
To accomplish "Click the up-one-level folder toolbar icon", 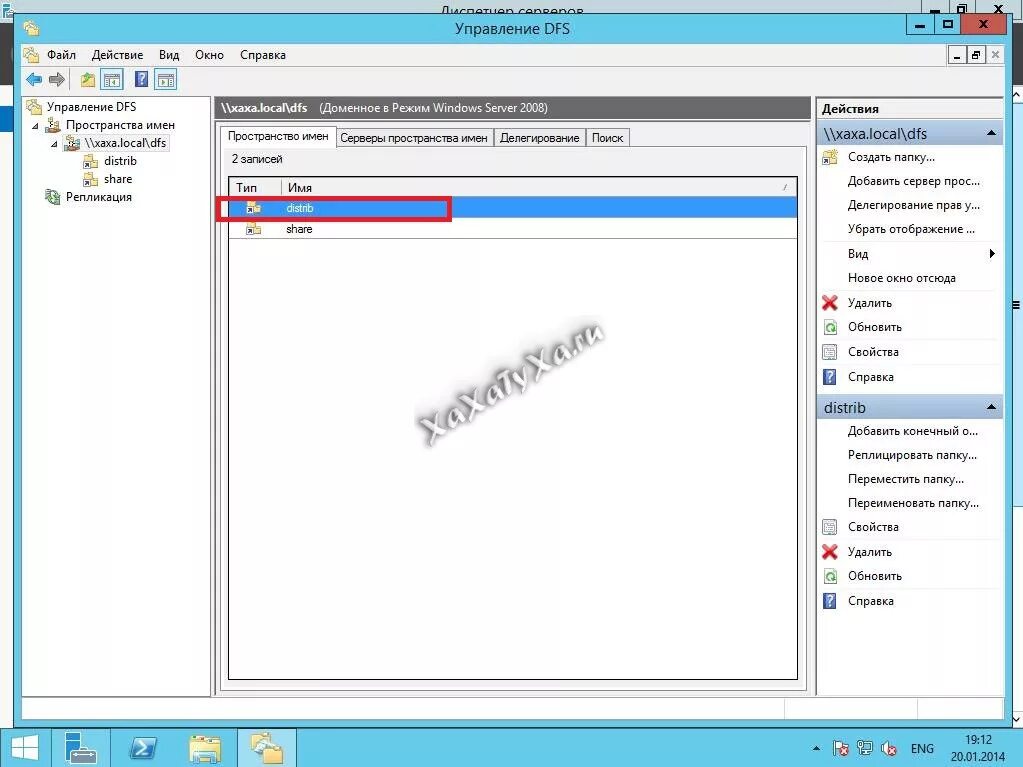I will point(87,80).
